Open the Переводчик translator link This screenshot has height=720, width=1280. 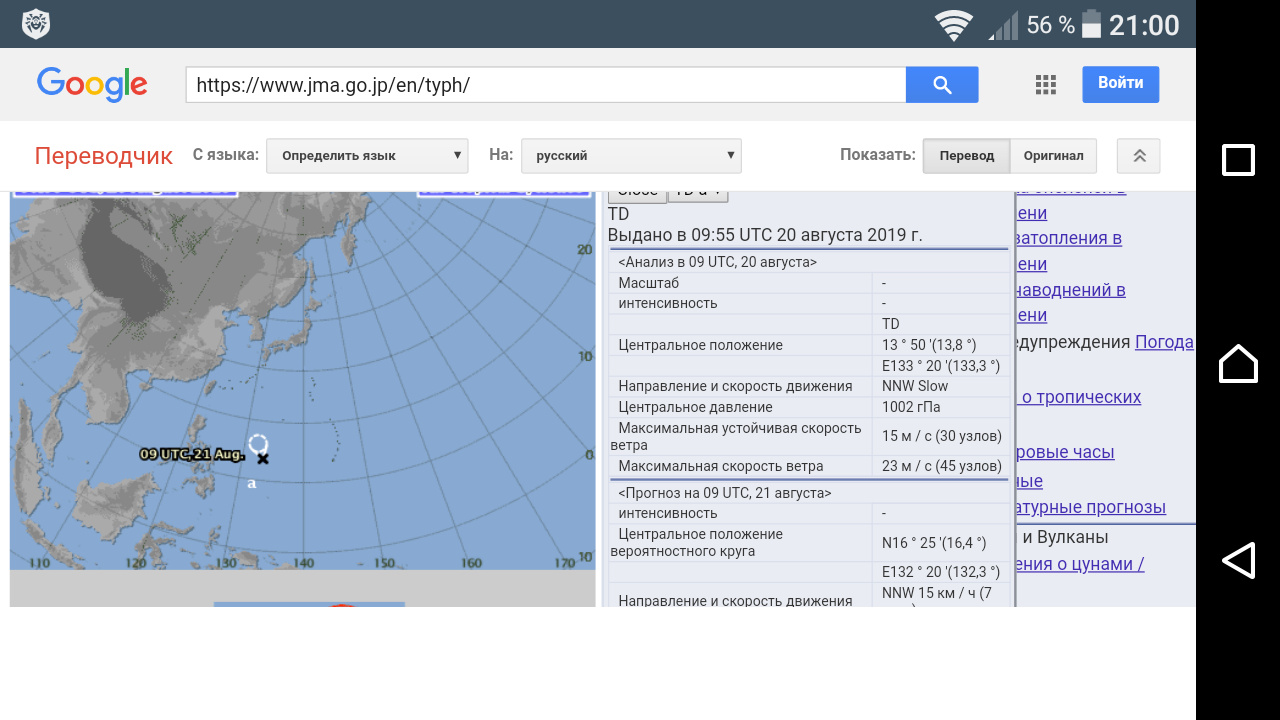click(104, 156)
